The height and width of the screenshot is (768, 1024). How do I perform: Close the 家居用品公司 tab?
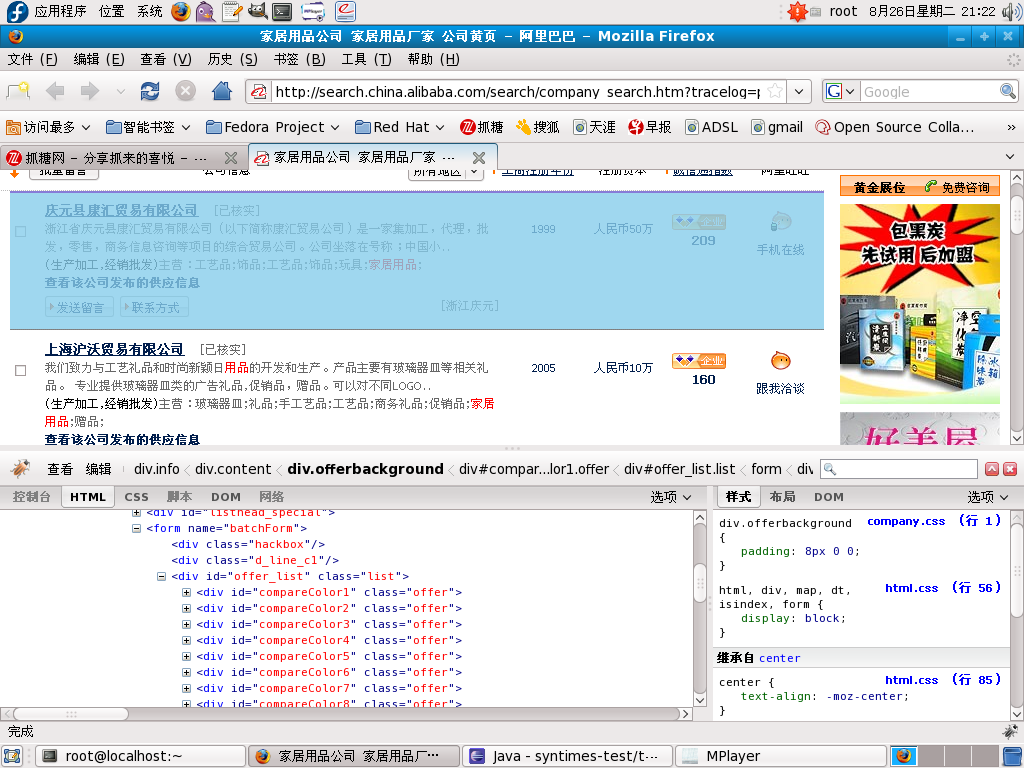(479, 158)
